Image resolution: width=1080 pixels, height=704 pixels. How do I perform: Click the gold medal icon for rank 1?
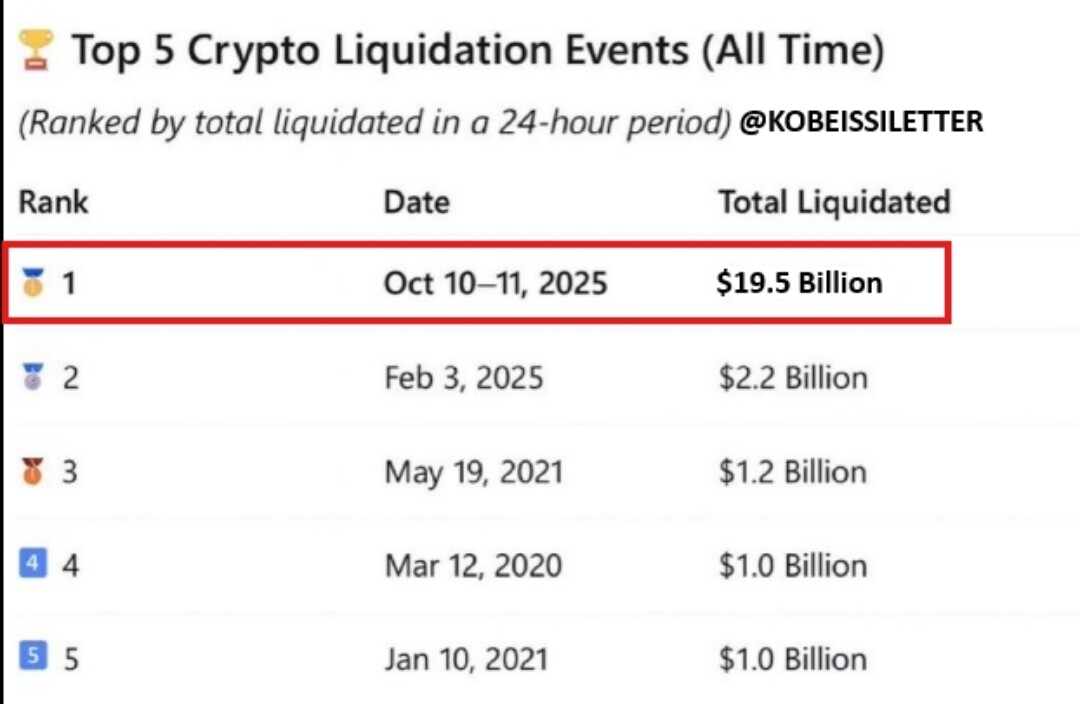(33, 284)
